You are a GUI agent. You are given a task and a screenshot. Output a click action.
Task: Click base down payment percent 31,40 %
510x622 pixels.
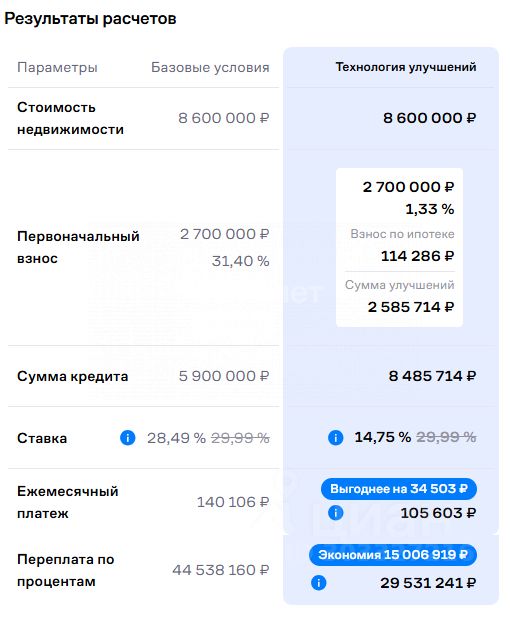(x=240, y=261)
